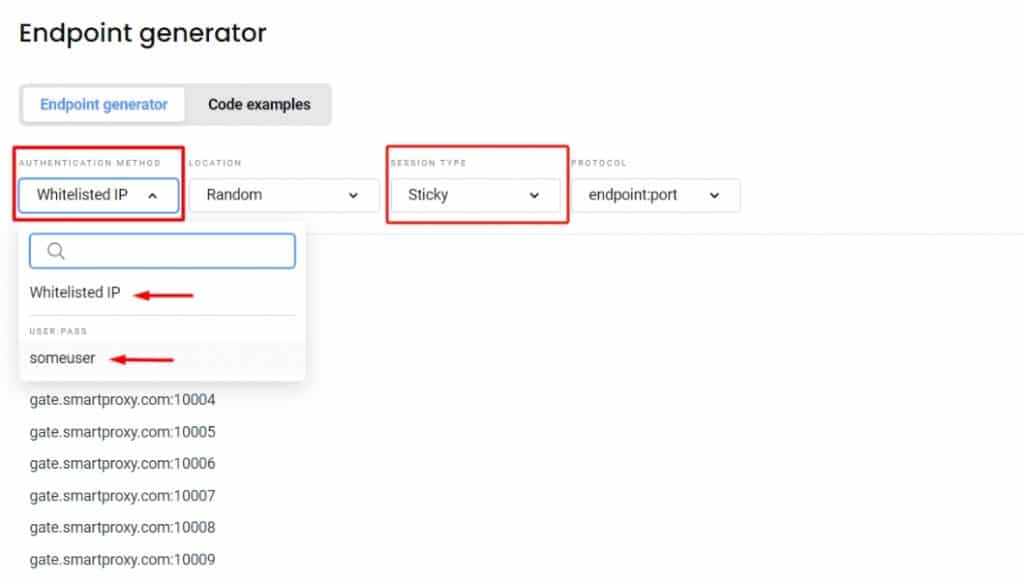Click the Location dropdown chevron arrow
This screenshot has height=585, width=1024.
click(353, 196)
